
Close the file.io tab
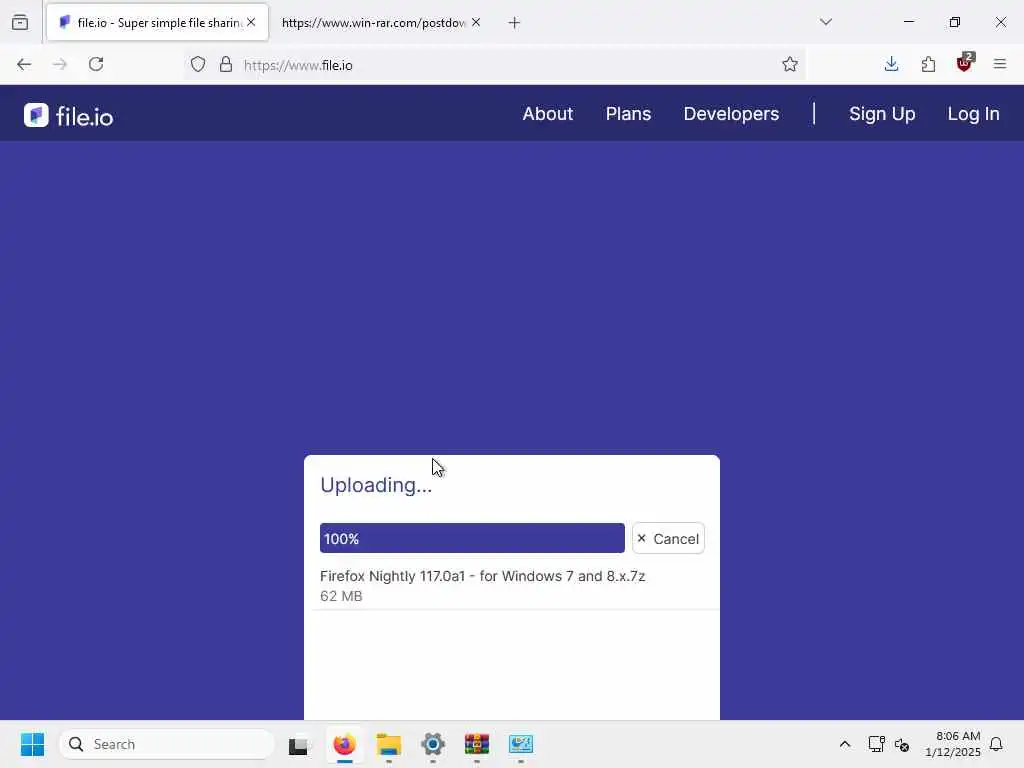(x=251, y=22)
